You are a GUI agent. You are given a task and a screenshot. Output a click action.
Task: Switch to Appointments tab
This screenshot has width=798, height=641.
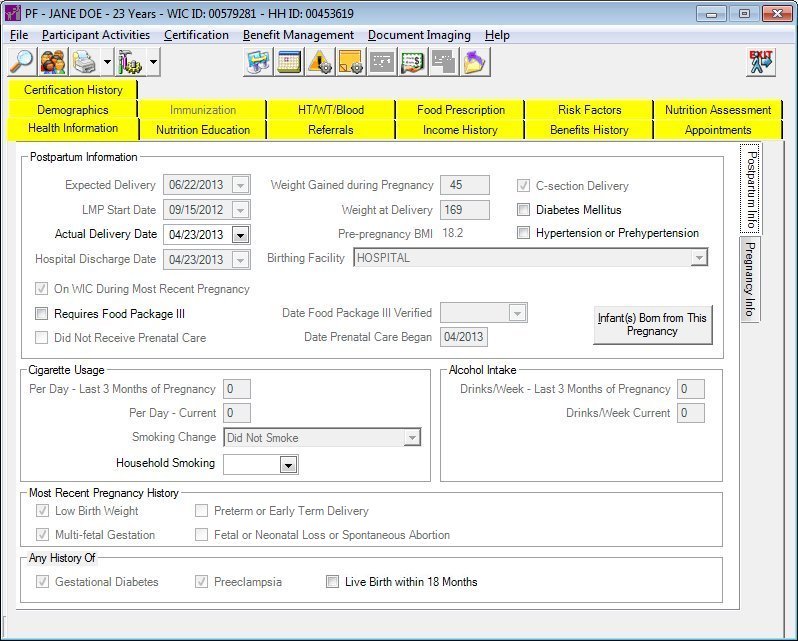click(x=718, y=130)
